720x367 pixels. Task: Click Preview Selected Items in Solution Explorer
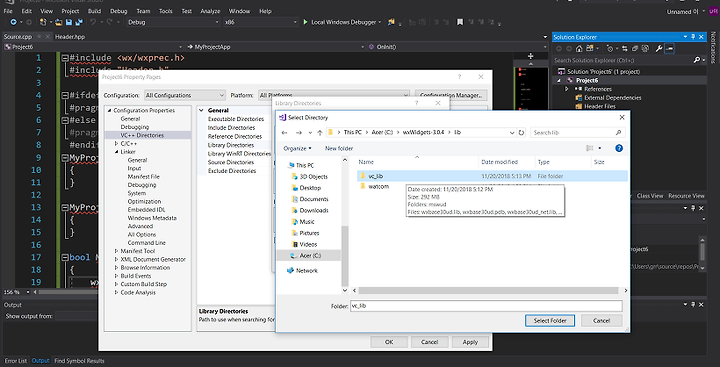tap(669, 49)
